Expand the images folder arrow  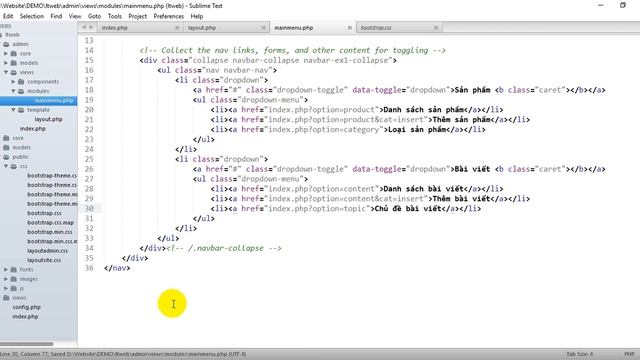coord(6,279)
